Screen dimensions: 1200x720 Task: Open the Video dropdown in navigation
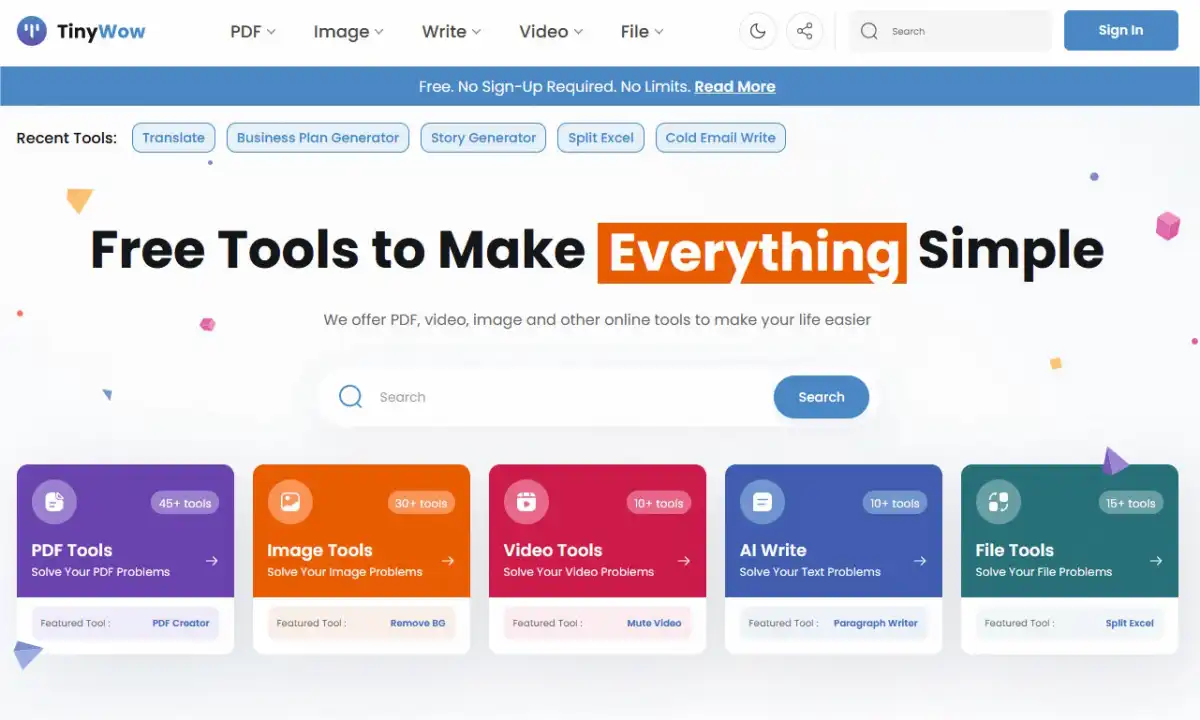point(551,31)
